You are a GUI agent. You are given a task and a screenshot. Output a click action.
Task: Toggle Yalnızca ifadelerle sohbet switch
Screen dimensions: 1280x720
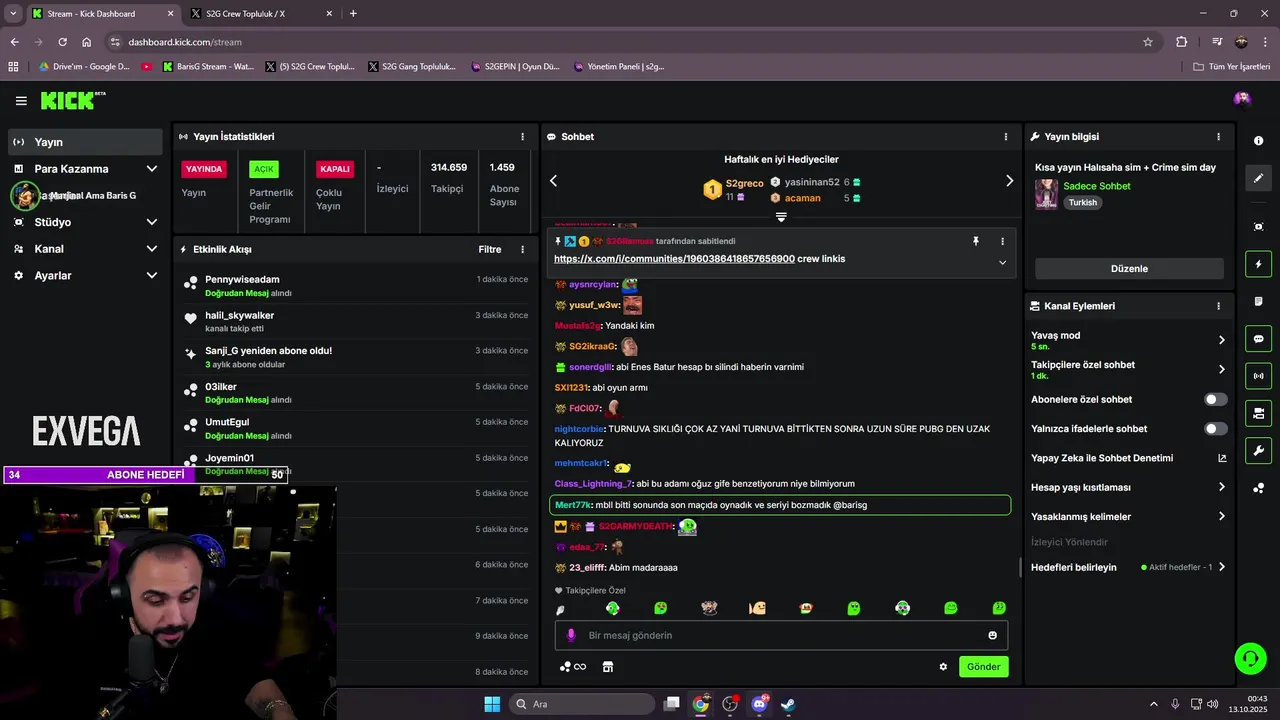pos(1215,429)
